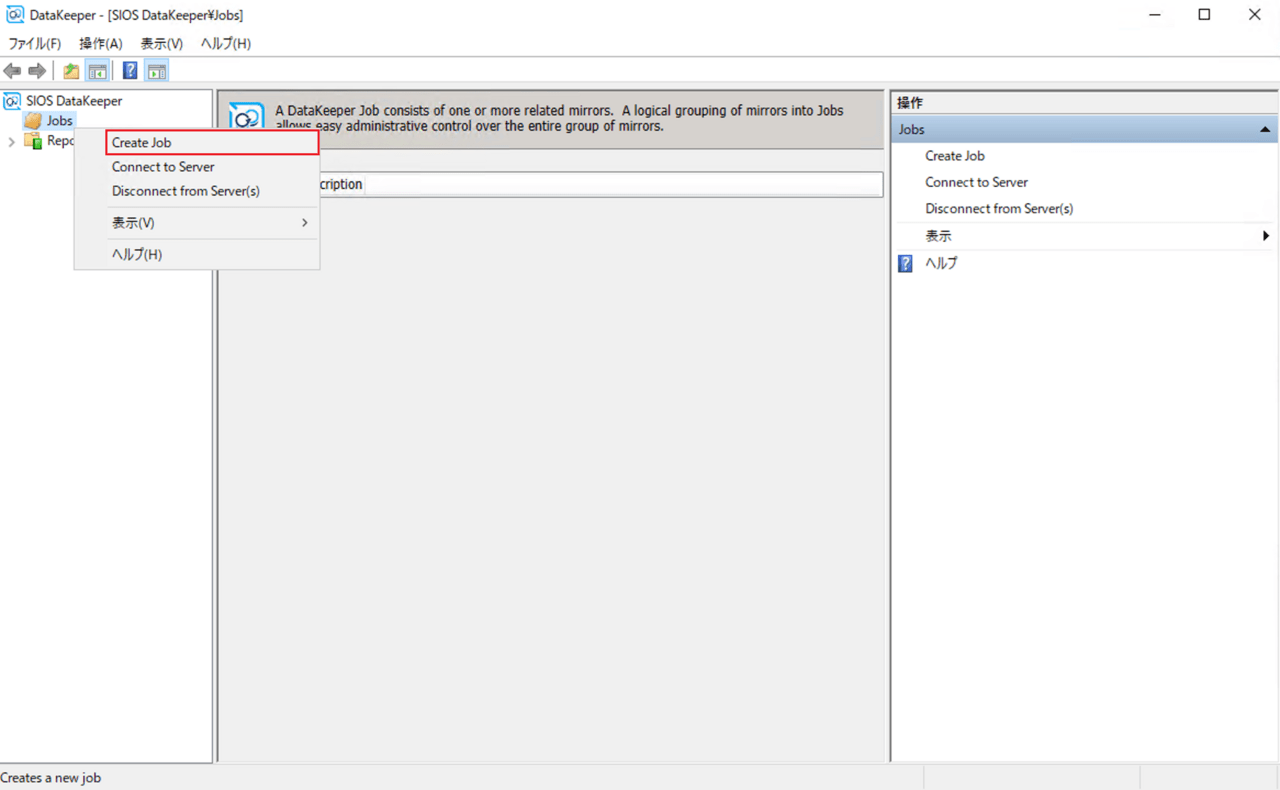Click the Up One Level folder icon
1280x790 pixels.
point(71,71)
